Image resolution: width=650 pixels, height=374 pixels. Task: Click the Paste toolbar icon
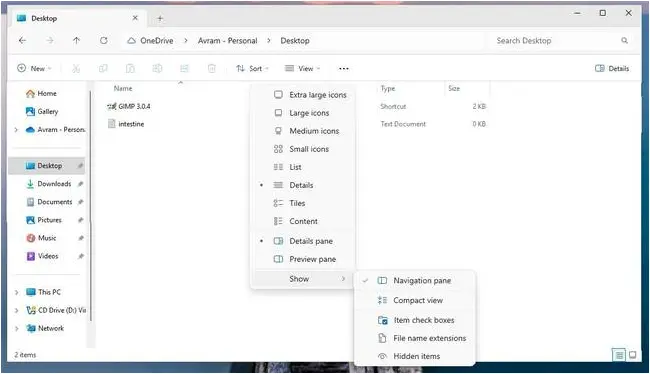pyautogui.click(x=130, y=68)
